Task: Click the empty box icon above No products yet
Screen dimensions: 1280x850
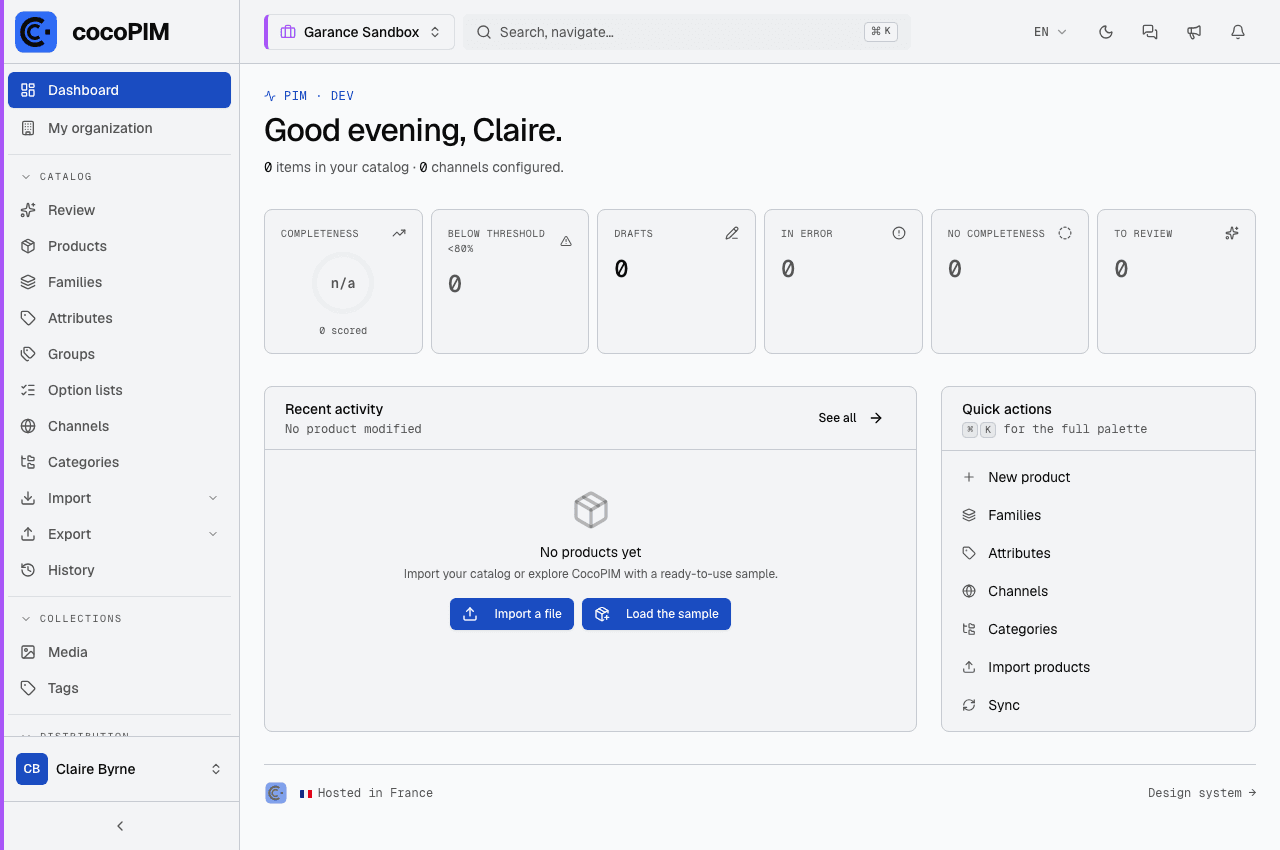Action: 590,510
